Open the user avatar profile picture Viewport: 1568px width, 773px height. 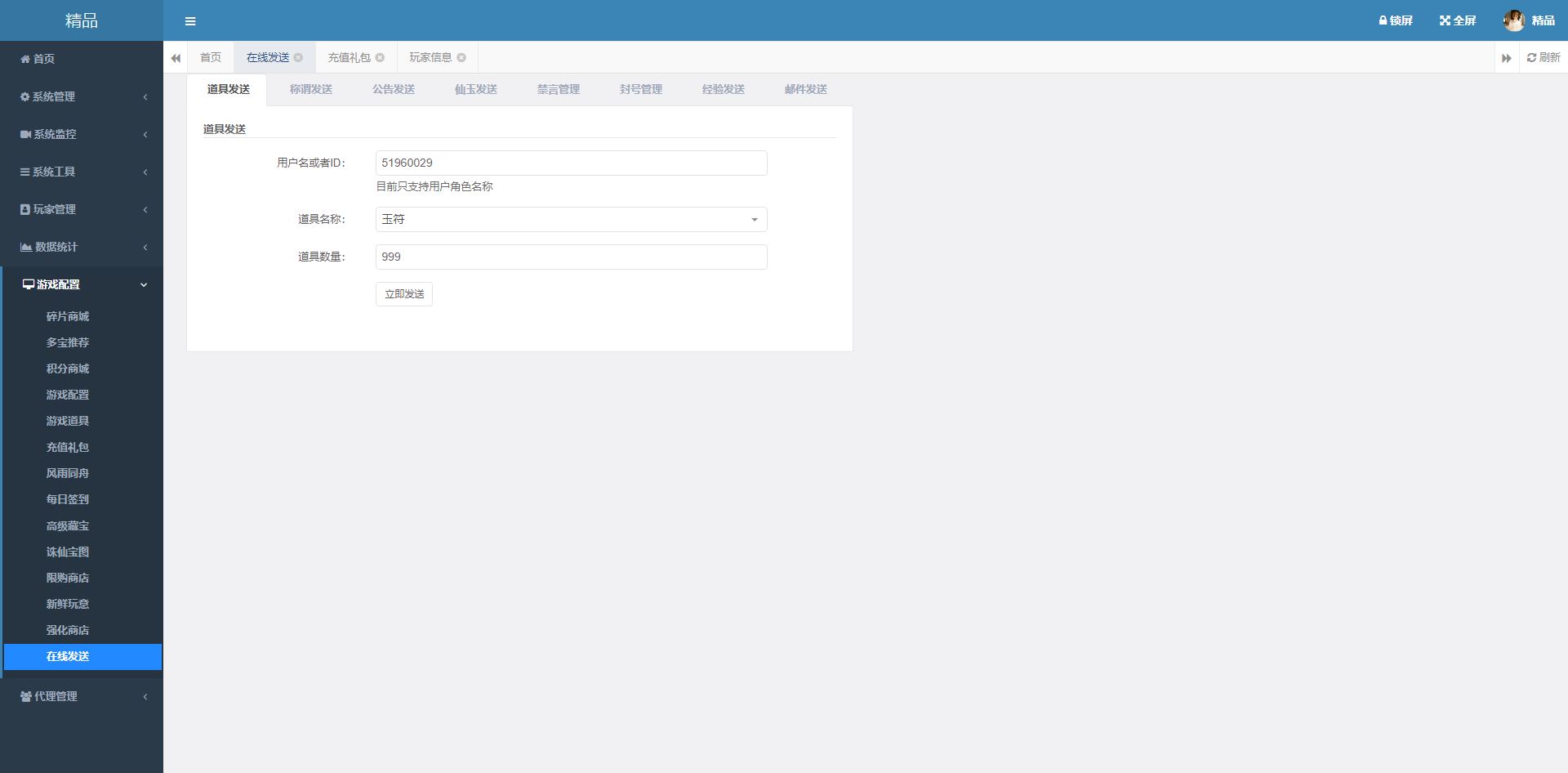[1513, 20]
